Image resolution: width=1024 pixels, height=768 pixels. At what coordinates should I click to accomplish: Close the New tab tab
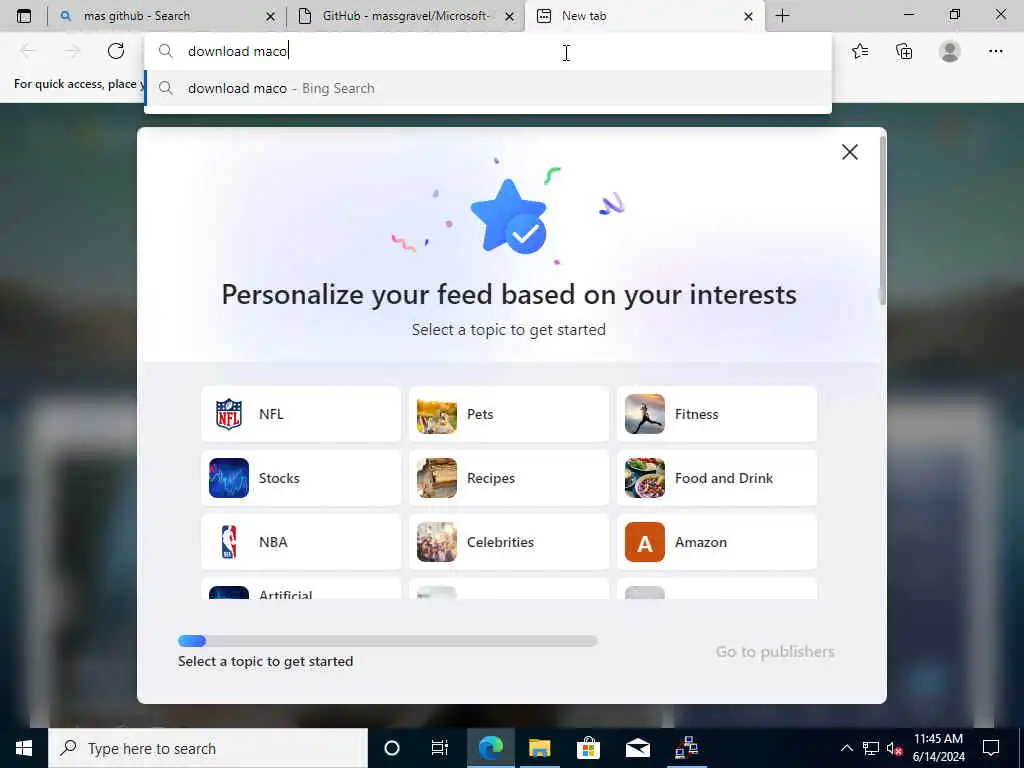tap(748, 16)
